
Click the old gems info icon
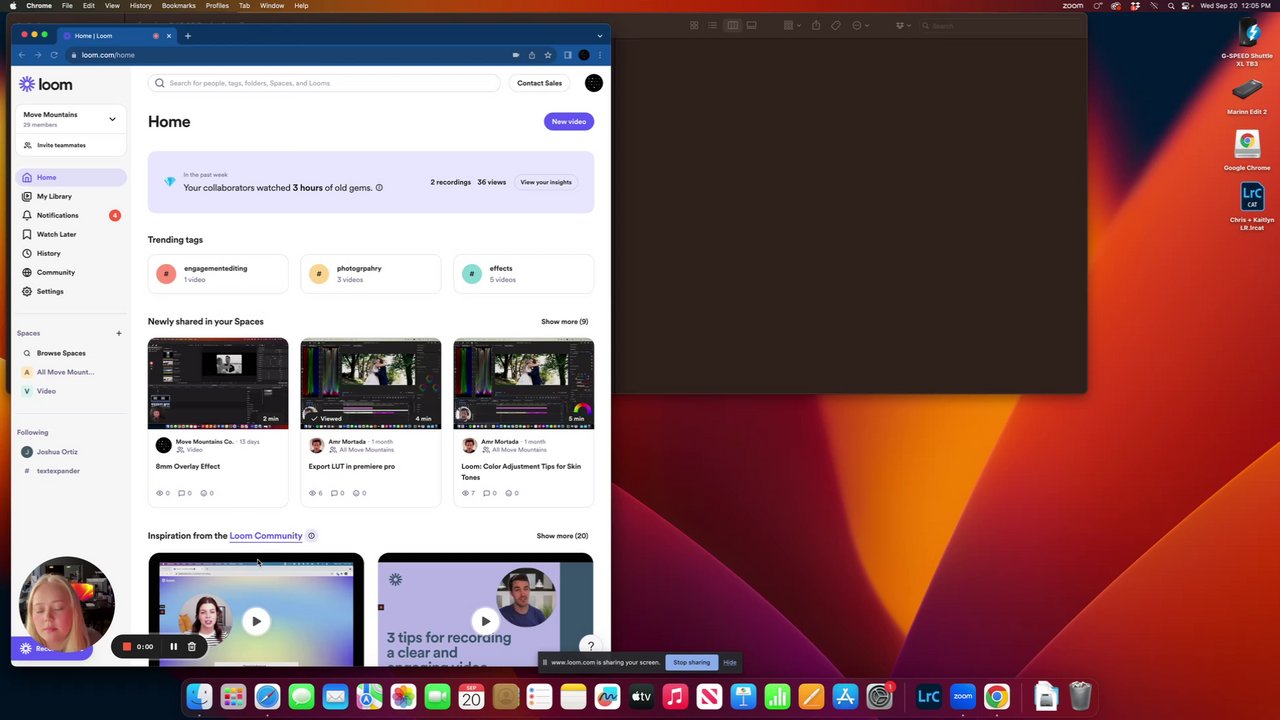(x=379, y=187)
